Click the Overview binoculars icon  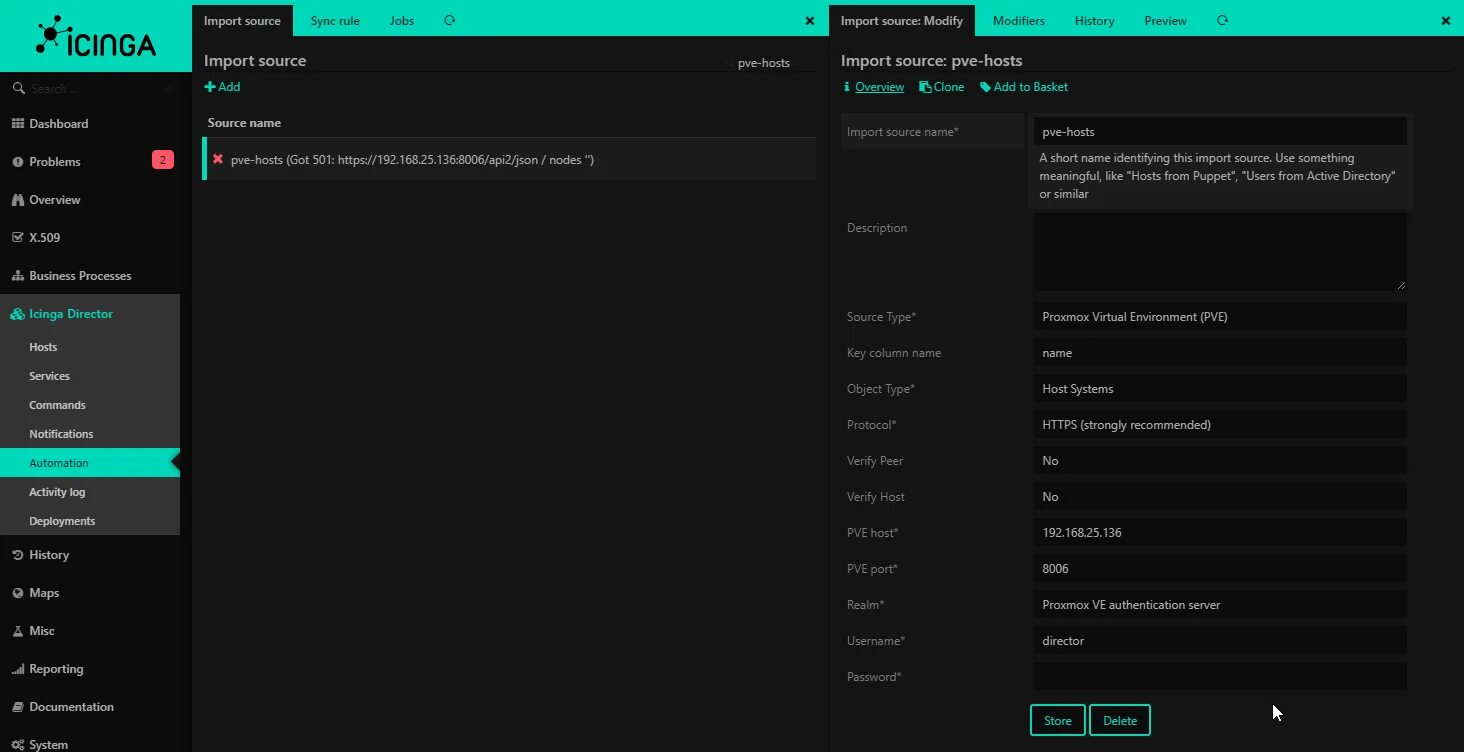pos(18,200)
